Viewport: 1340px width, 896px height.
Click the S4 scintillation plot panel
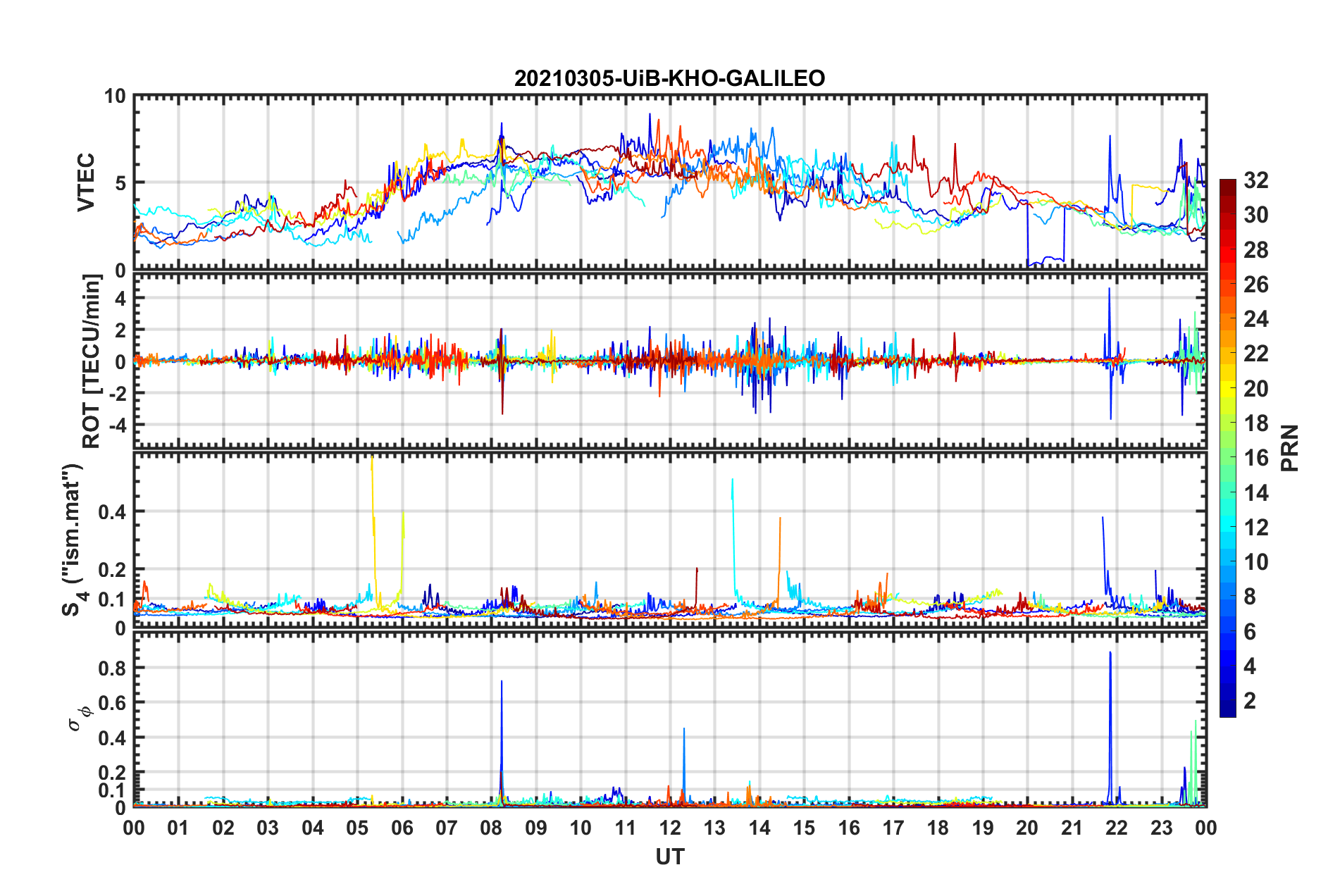pyautogui.click(x=670, y=540)
